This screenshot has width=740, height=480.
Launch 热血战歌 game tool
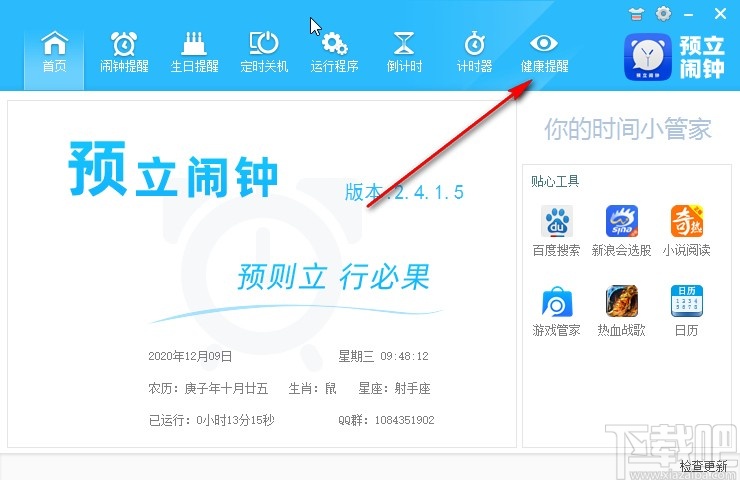[622, 311]
